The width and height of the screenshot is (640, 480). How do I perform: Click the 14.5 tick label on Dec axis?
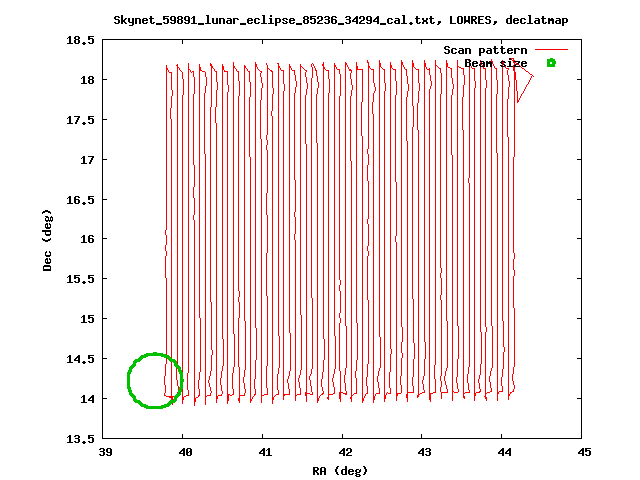pos(80,359)
